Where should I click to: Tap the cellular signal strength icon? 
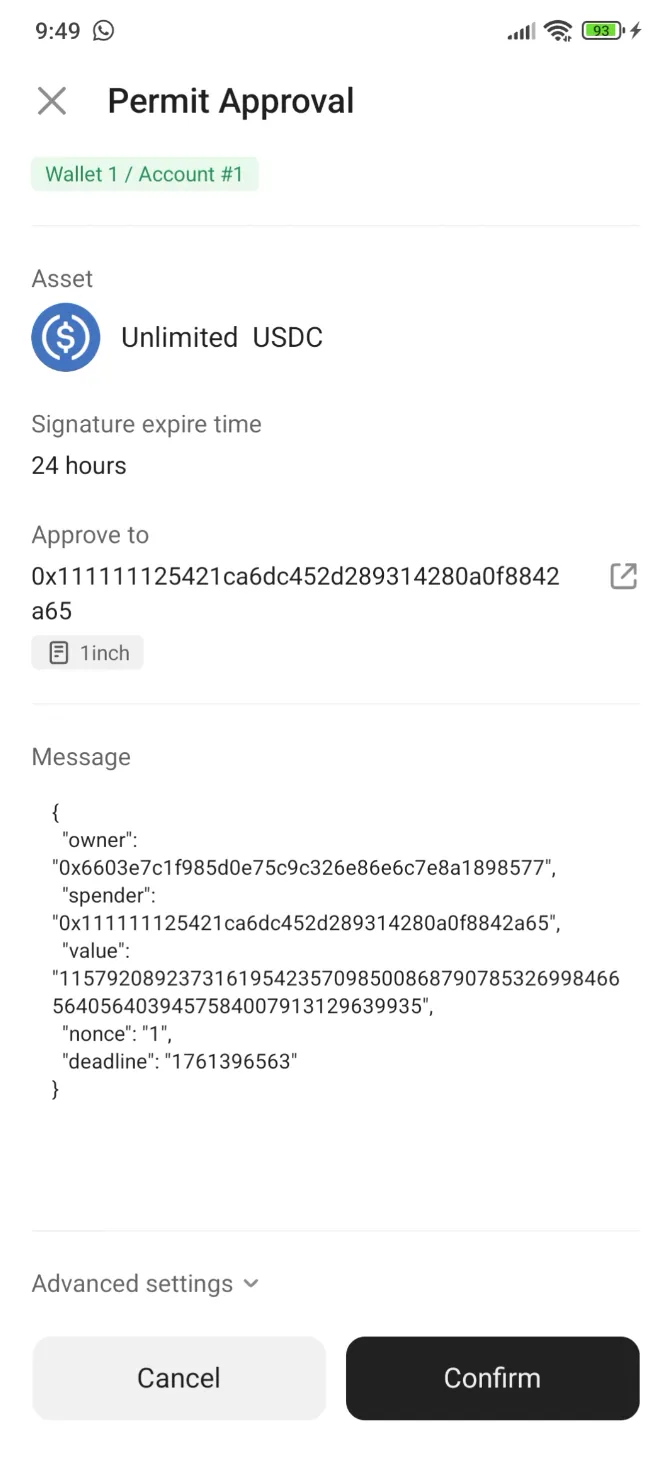tap(520, 30)
